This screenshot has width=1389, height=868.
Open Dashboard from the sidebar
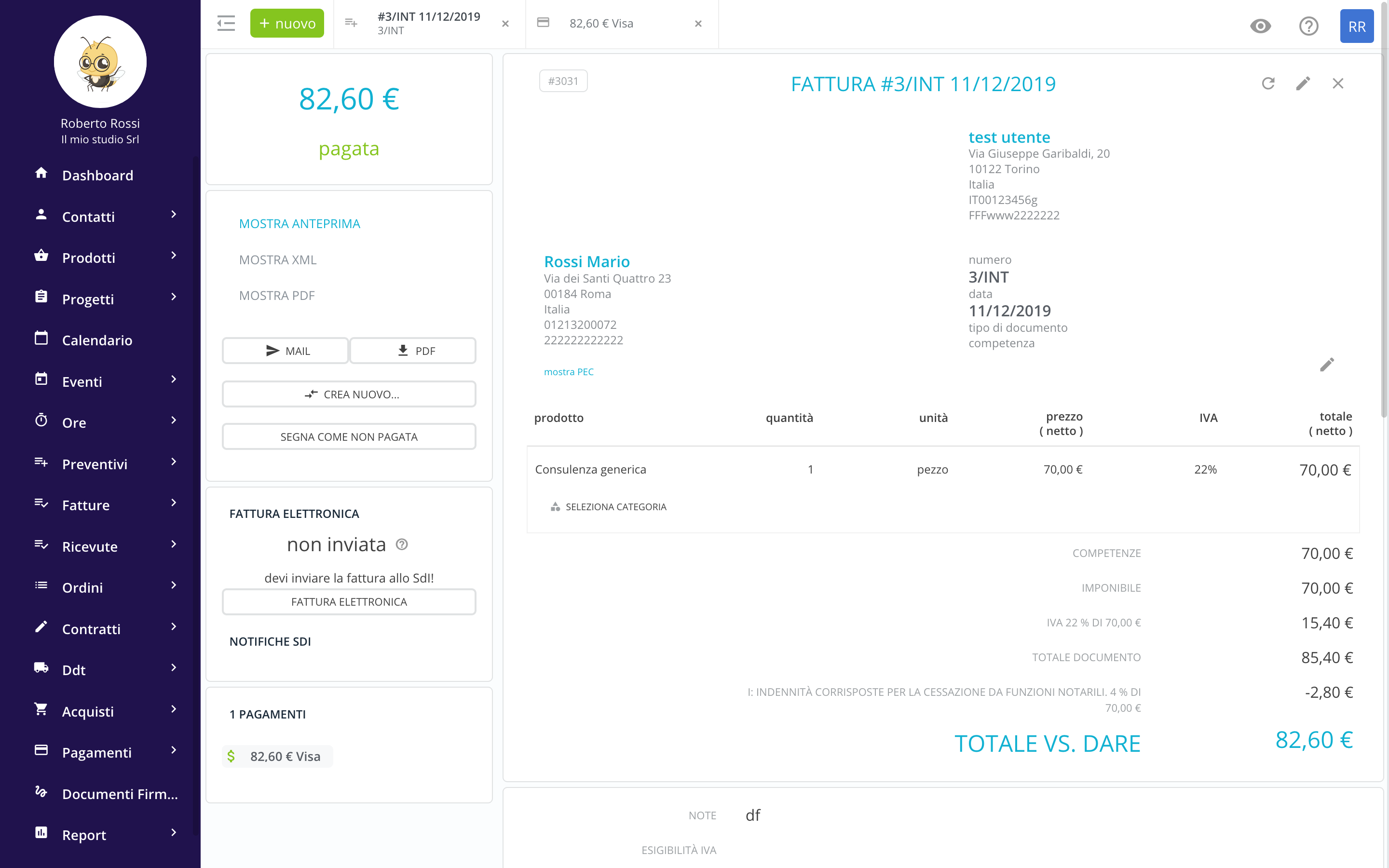coord(97,175)
